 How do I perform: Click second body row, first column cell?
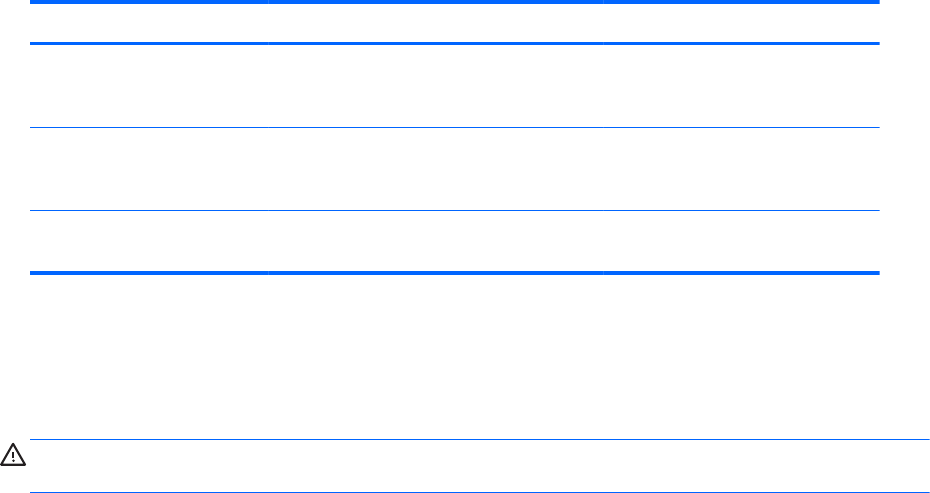(x=149, y=169)
